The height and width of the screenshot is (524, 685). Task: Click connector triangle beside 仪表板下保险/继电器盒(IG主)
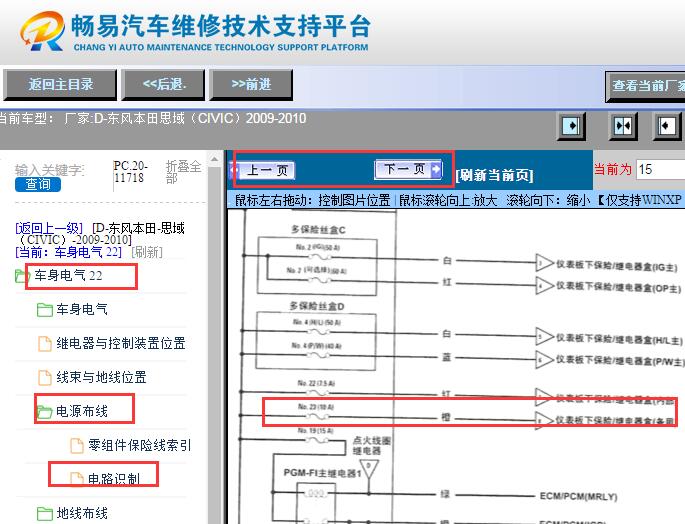[x=544, y=263]
